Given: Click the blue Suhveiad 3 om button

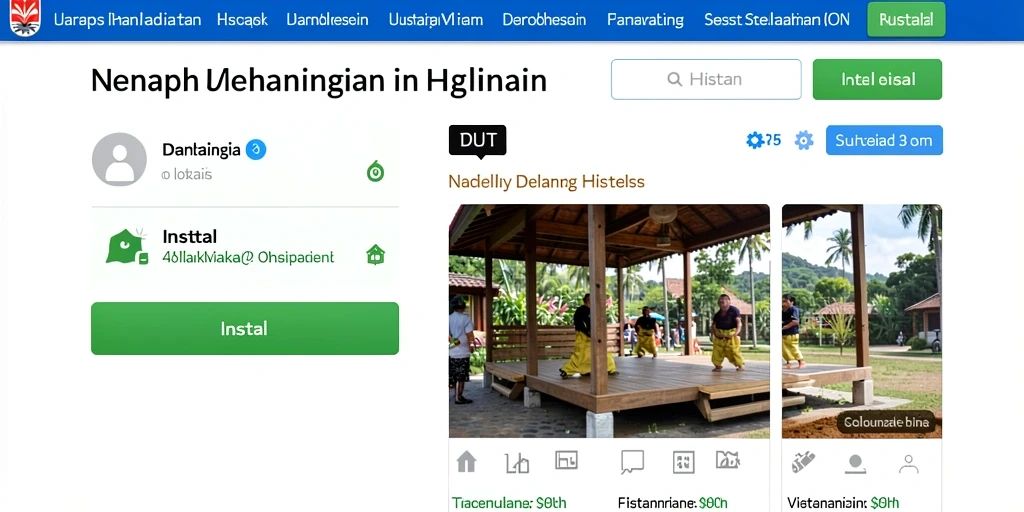Looking at the screenshot, I should (x=884, y=140).
